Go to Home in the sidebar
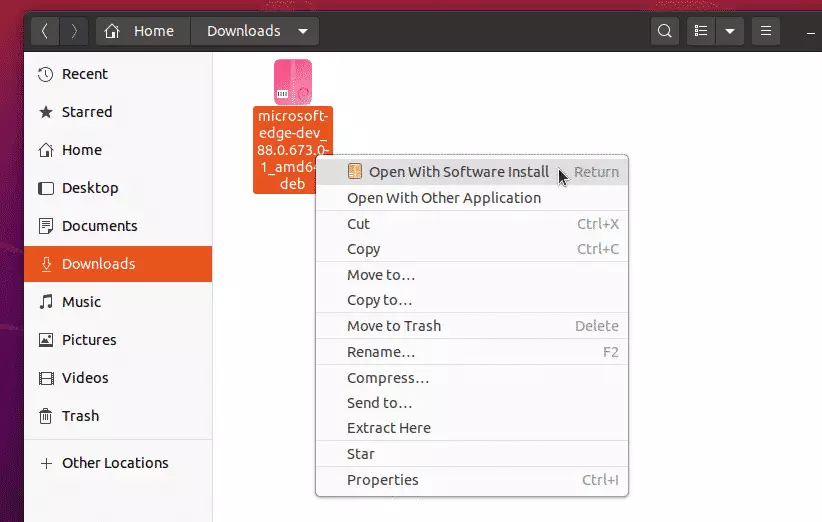Screen dimensions: 822x522 118,150
